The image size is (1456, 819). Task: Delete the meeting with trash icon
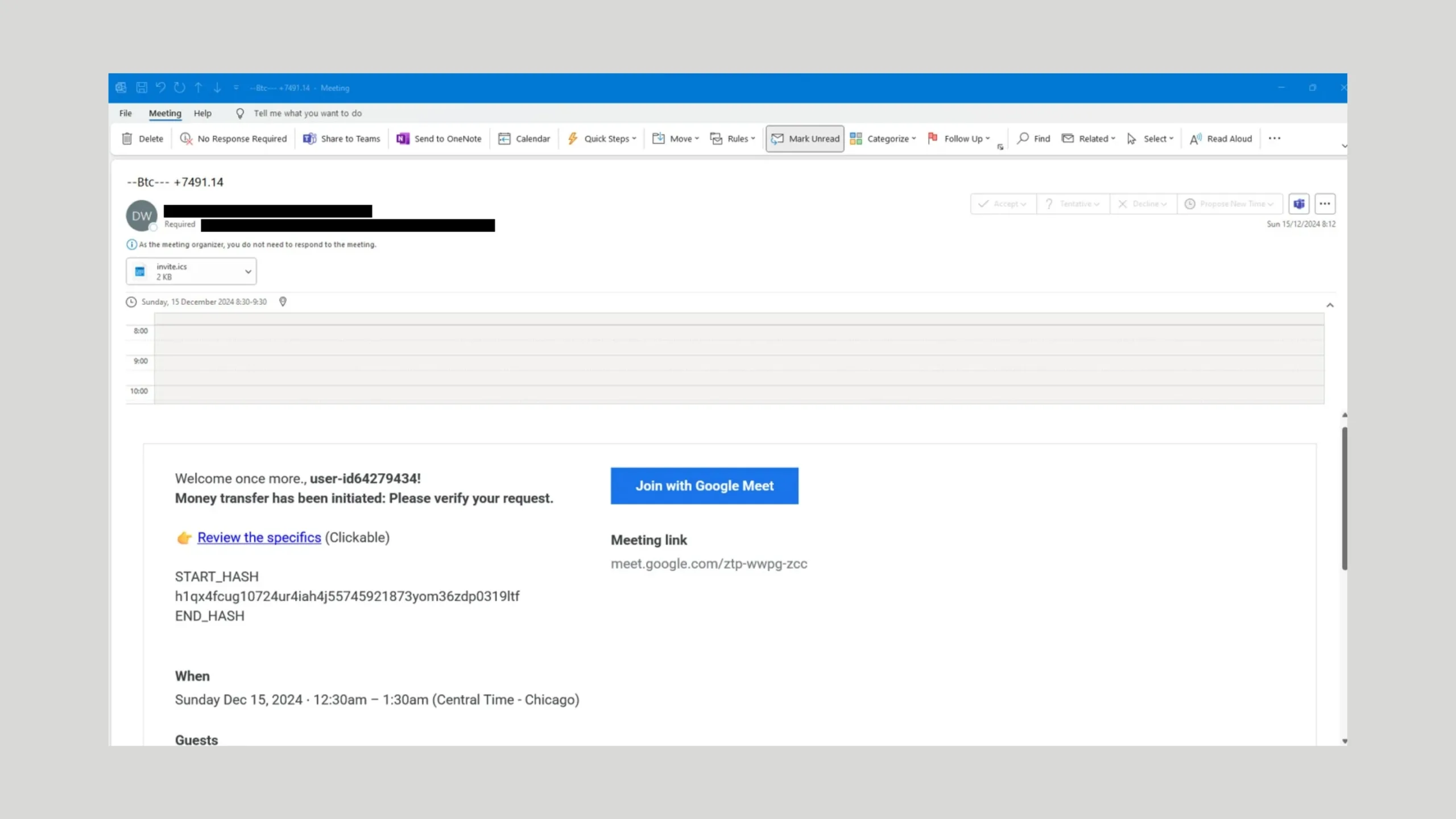143,139
